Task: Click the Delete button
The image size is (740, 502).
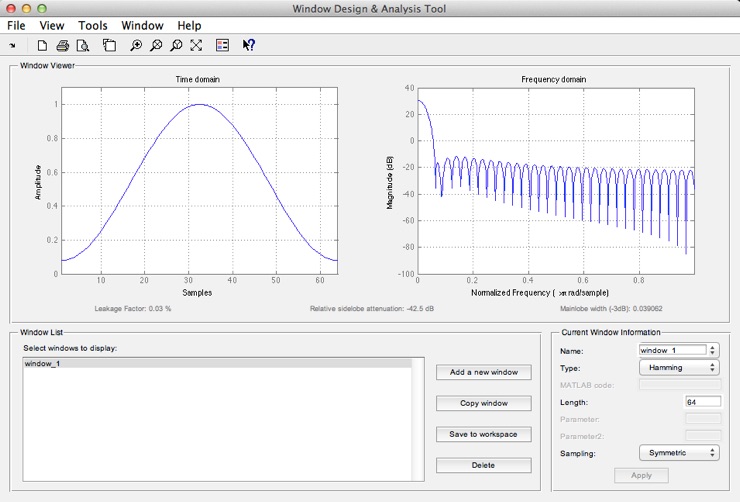Action: pyautogui.click(x=484, y=465)
